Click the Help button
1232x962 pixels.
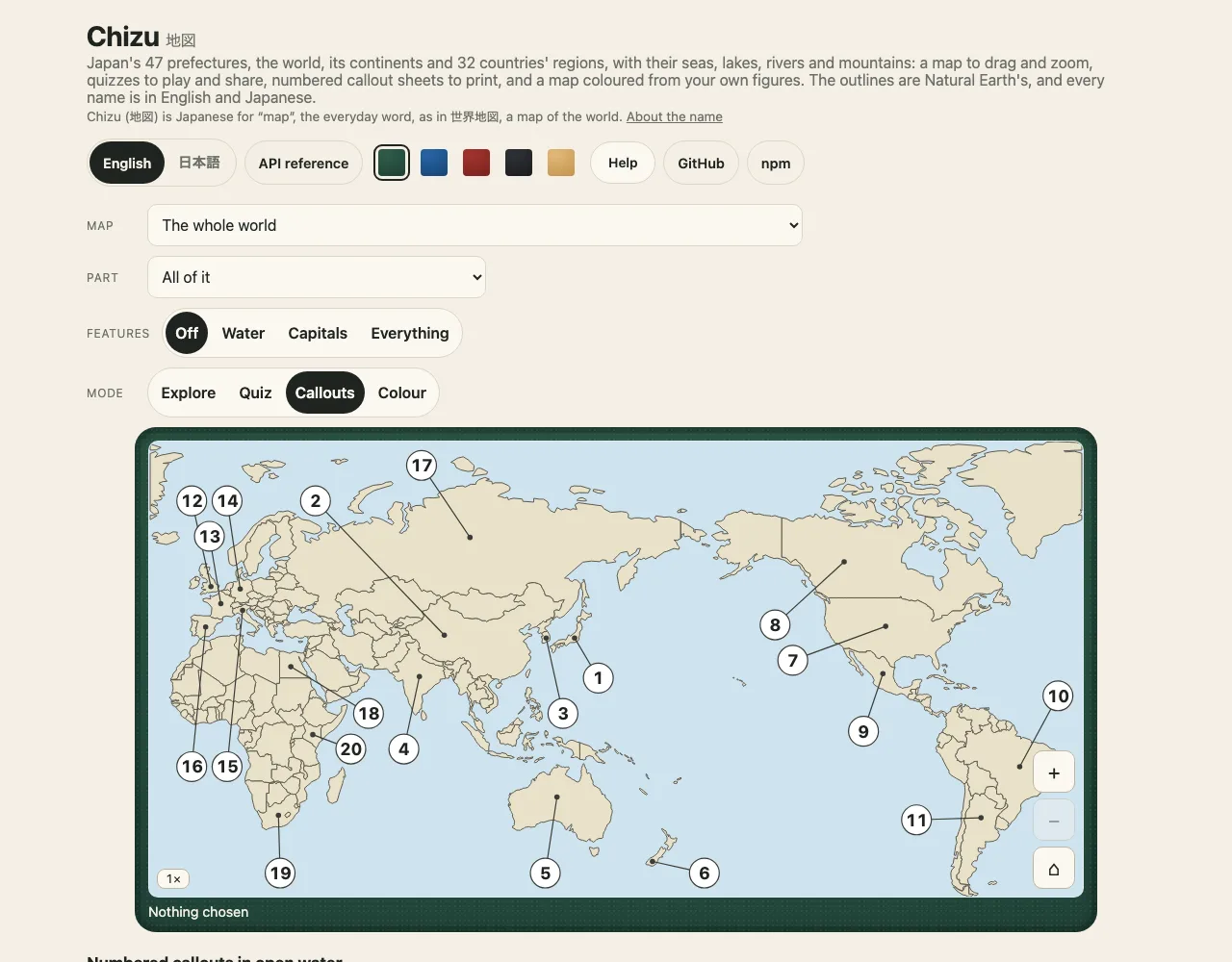coord(623,163)
